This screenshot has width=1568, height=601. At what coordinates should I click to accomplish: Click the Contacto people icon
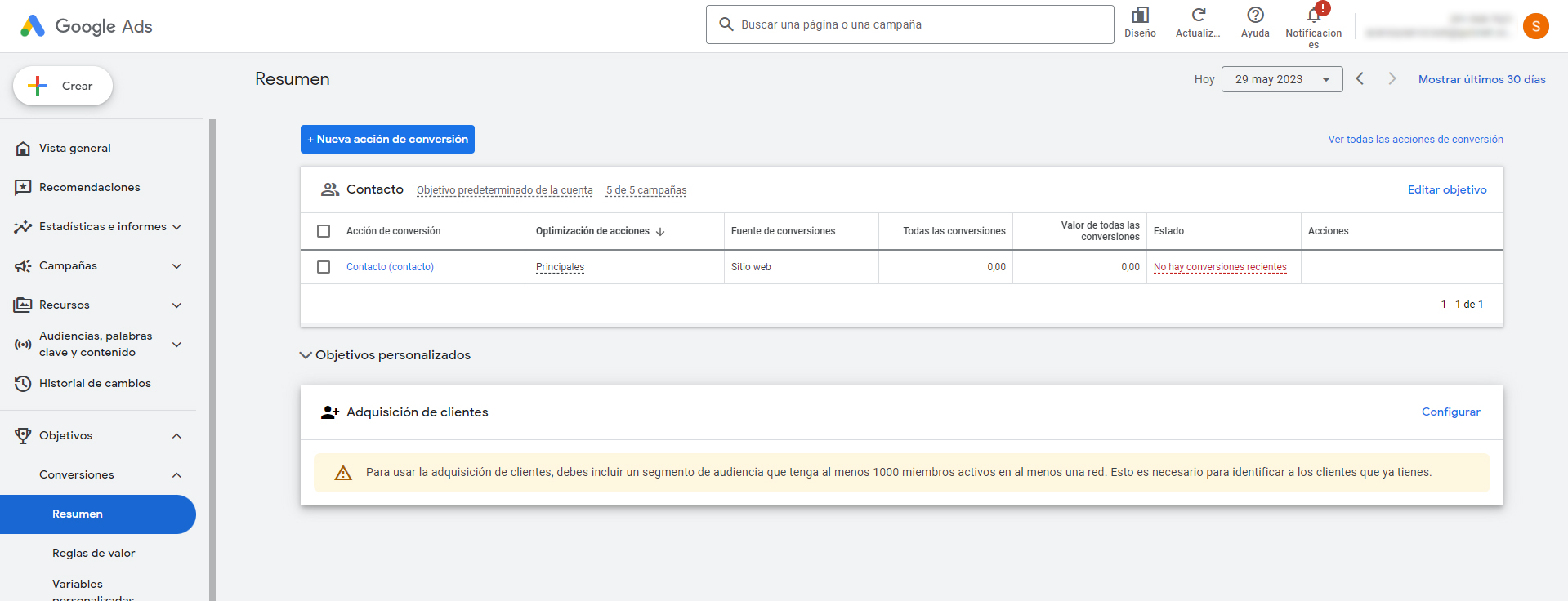(x=330, y=189)
